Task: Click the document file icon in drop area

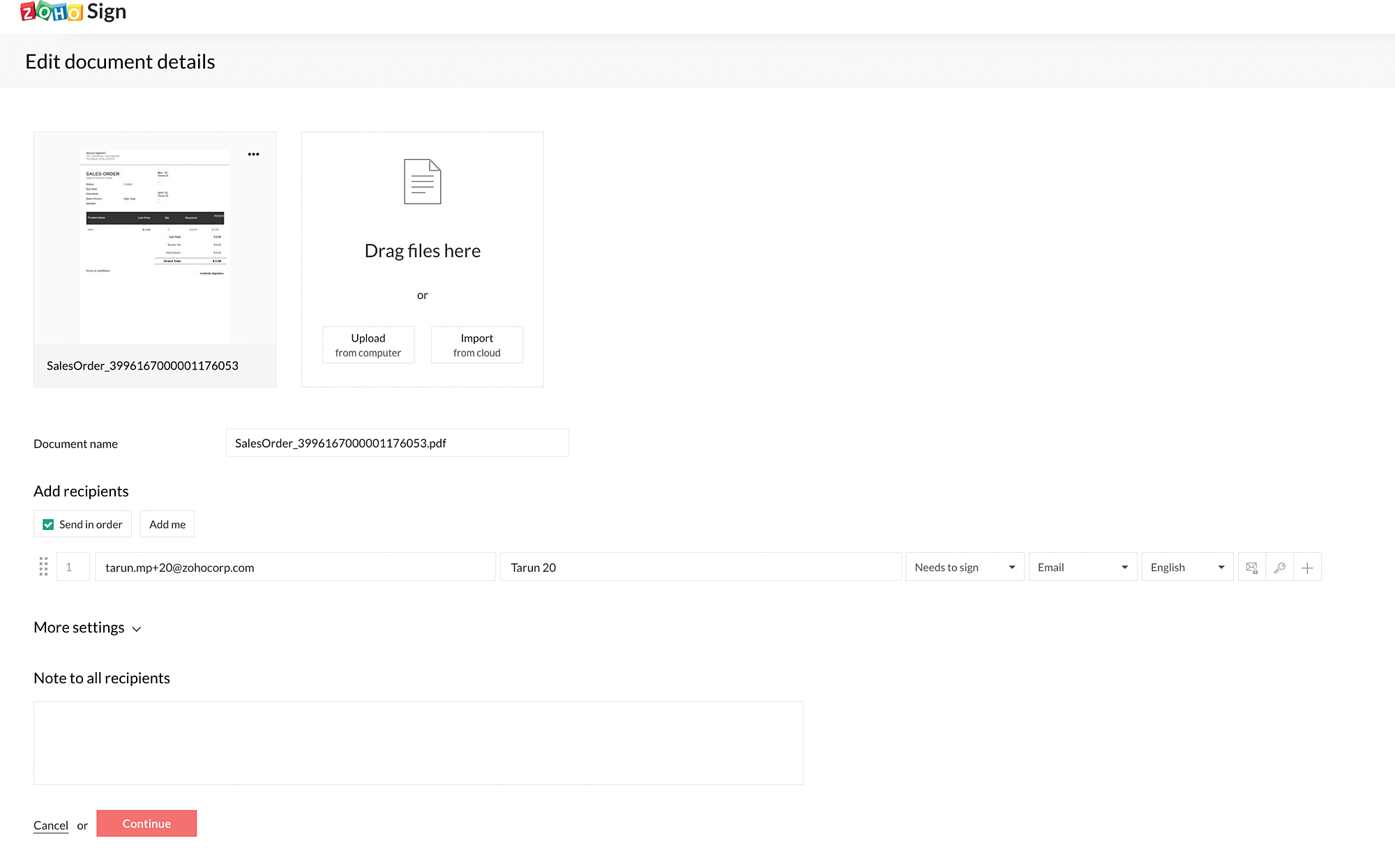Action: coord(422,181)
